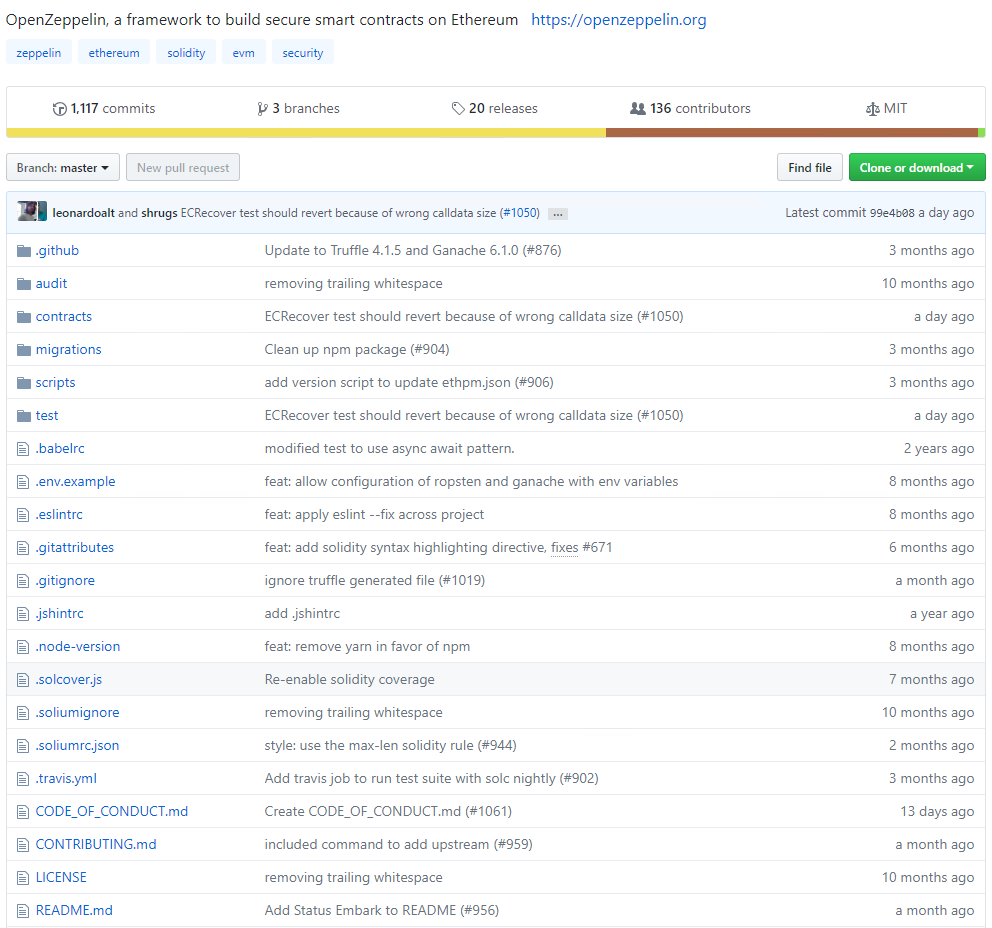
Task: Open the .soliumrc.json file
Action: [77, 746]
